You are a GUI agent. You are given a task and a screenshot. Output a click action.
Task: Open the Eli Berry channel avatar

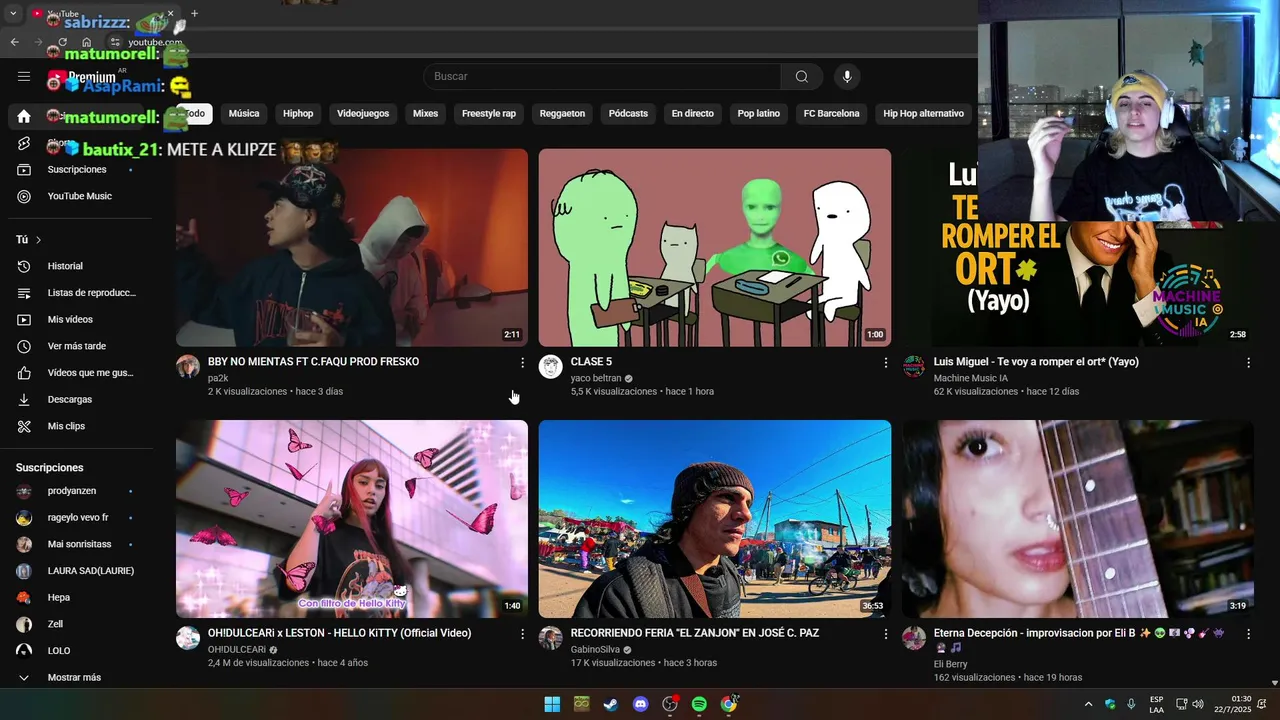tap(914, 638)
